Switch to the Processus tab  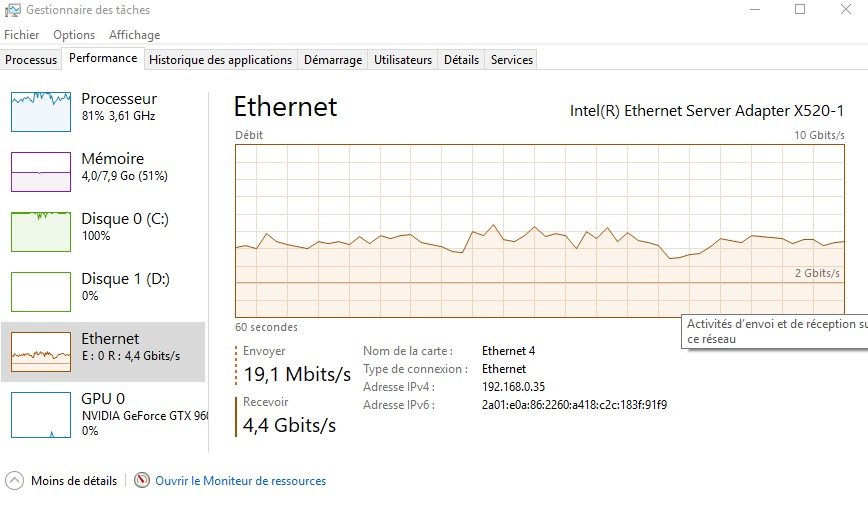coord(31,60)
